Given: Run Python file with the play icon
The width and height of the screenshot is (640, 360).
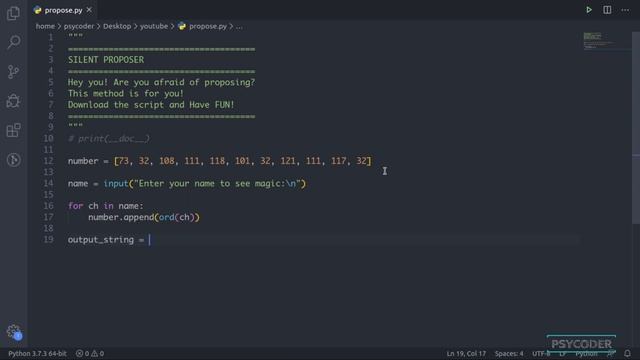Looking at the screenshot, I should coord(589,10).
